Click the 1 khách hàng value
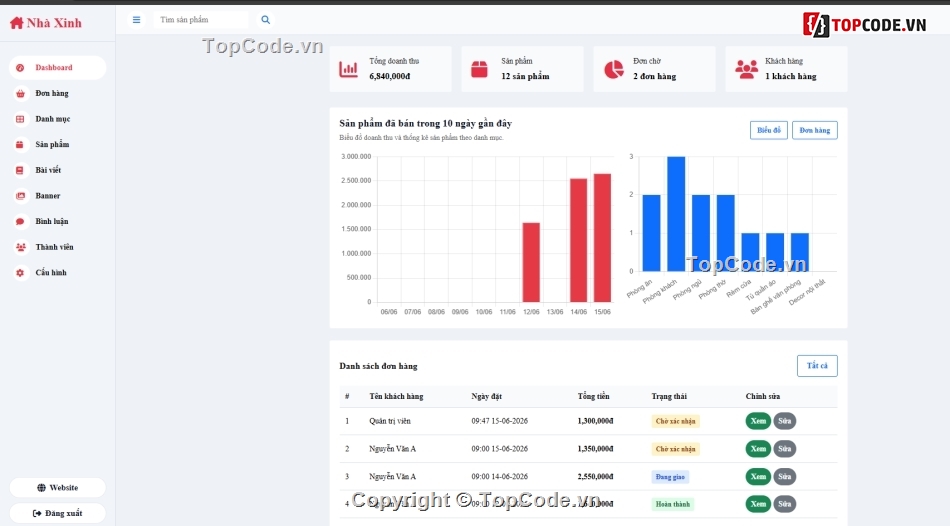 (791, 76)
